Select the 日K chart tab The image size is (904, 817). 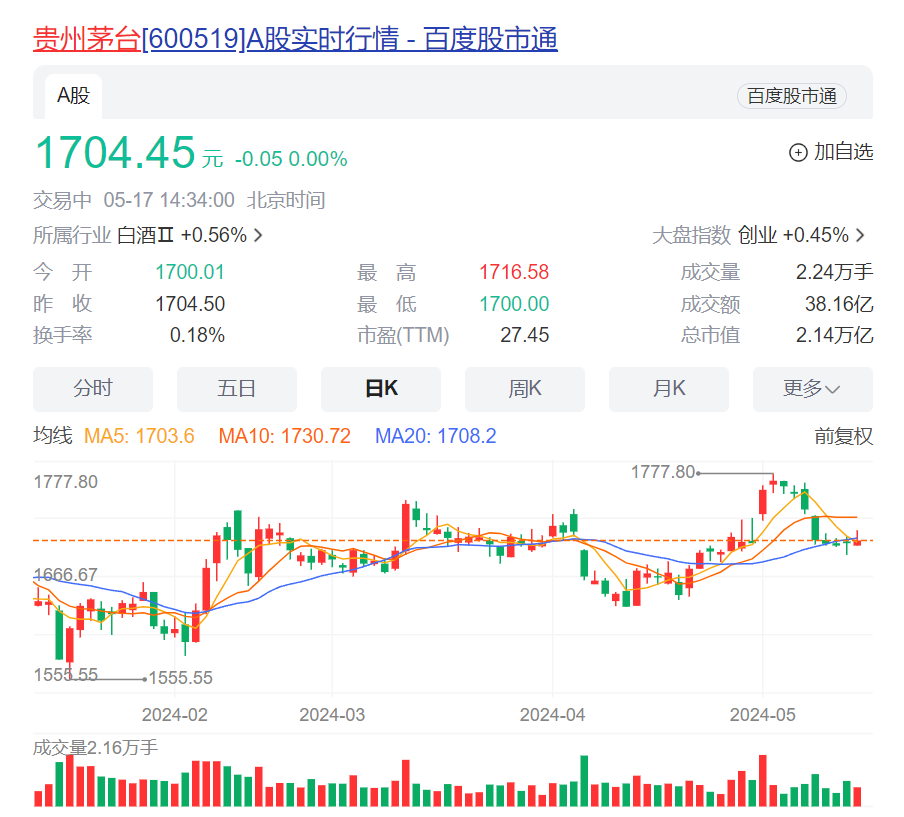click(381, 389)
